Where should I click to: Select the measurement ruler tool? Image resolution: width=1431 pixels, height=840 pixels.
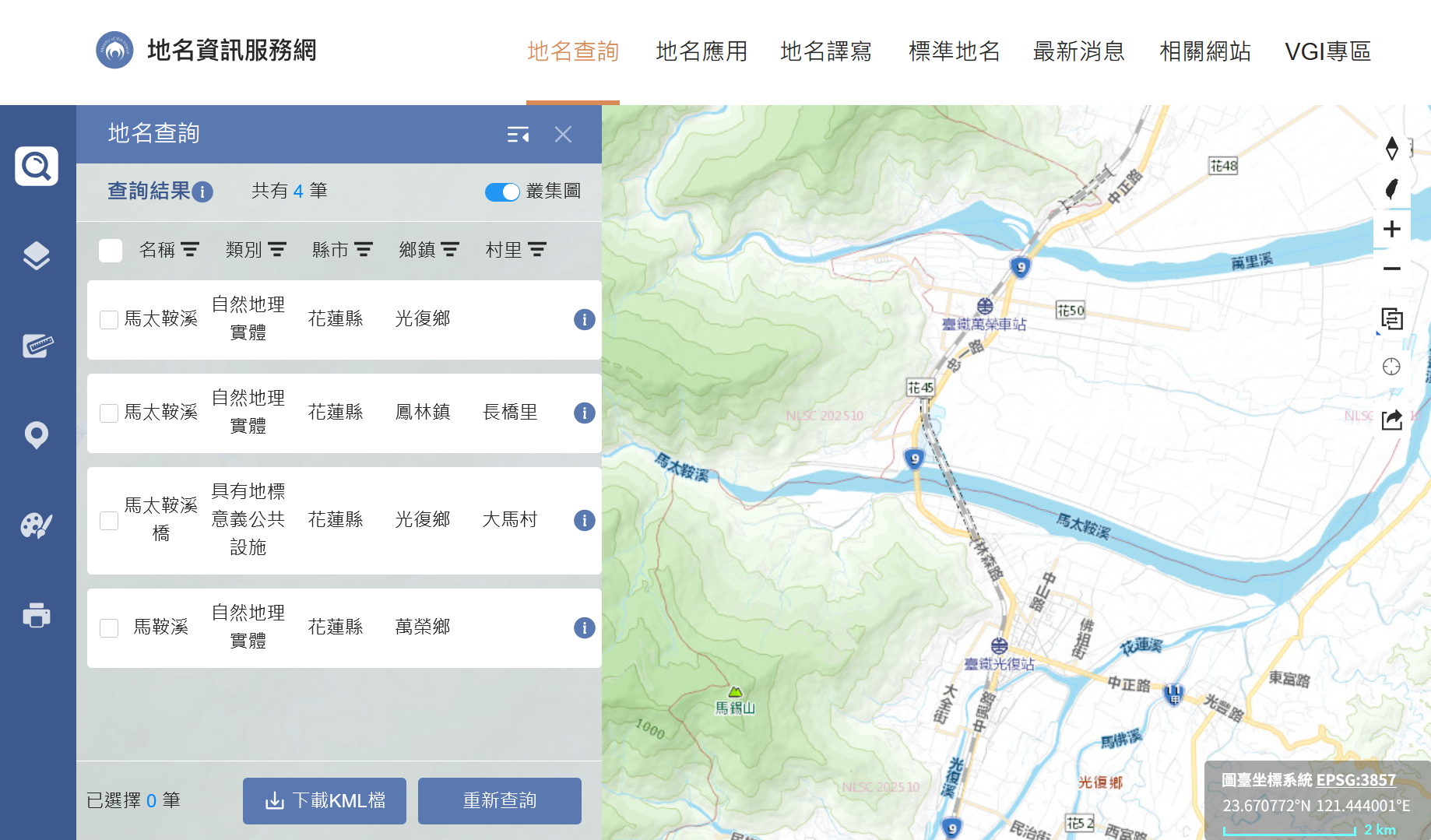pyautogui.click(x=37, y=345)
